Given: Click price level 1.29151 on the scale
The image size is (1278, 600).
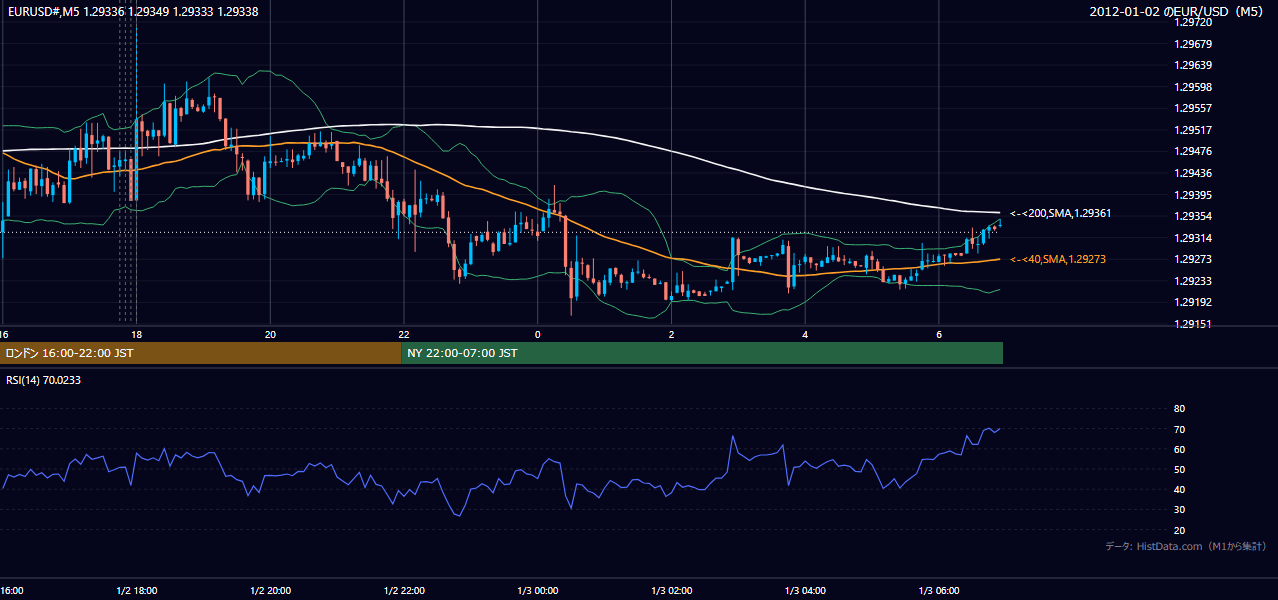Looking at the screenshot, I should [1193, 324].
